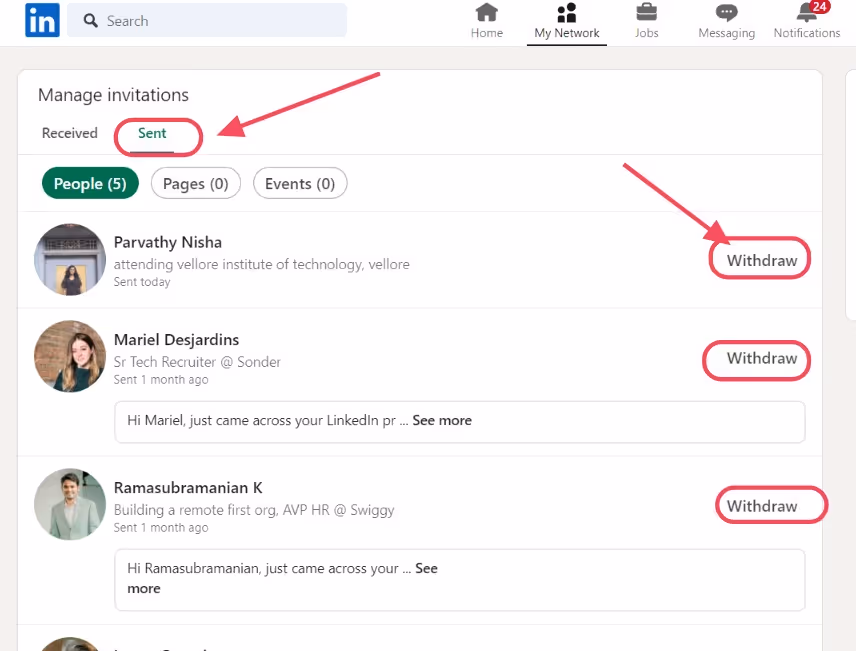Expand See more in Mariel's message
This screenshot has width=856, height=651.
[442, 421]
